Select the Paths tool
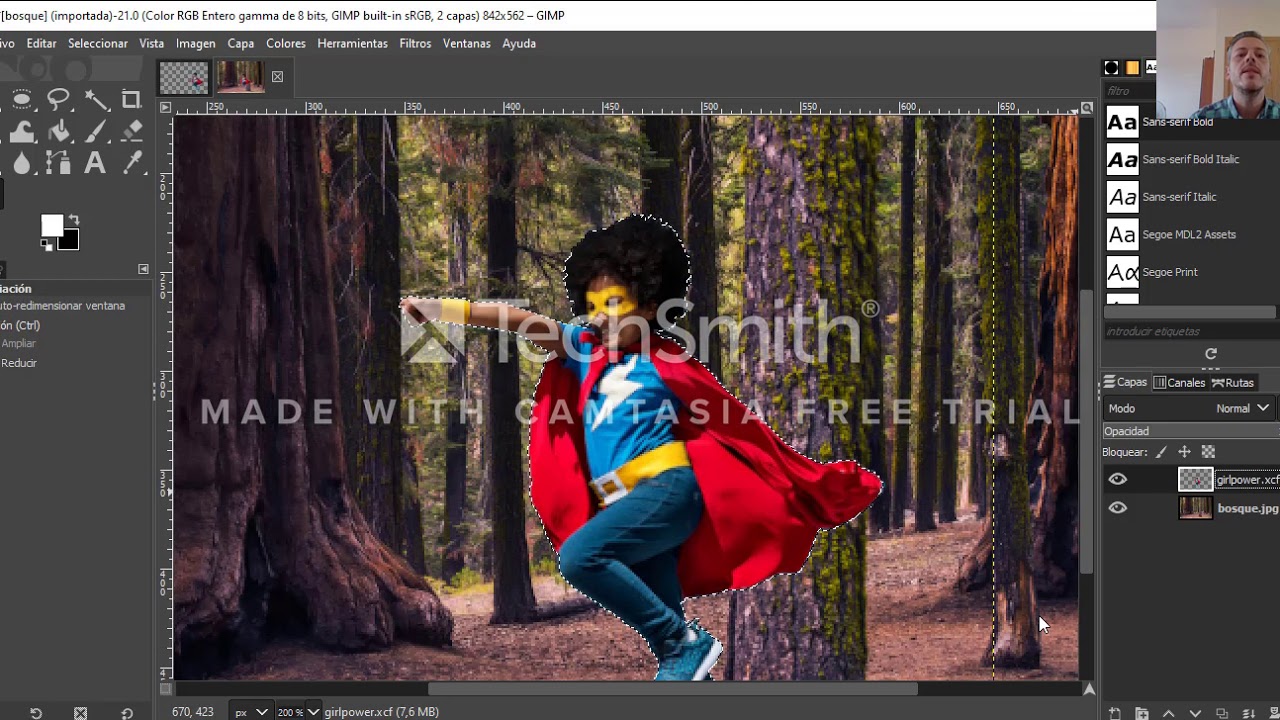 pyautogui.click(x=58, y=163)
